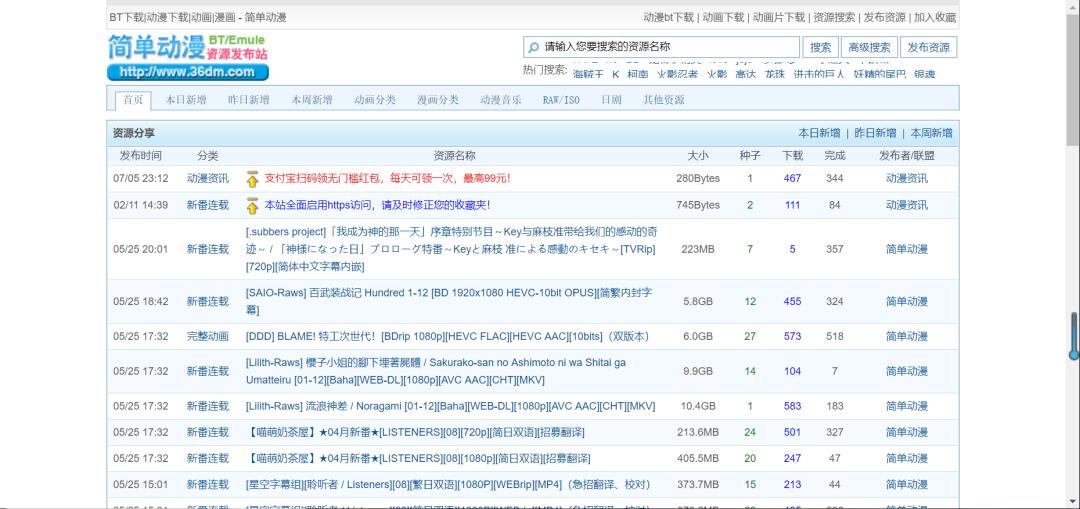The width and height of the screenshot is (1080, 509).
Task: Switch to 本周新增 tab in navigation bar
Action: (x=311, y=100)
